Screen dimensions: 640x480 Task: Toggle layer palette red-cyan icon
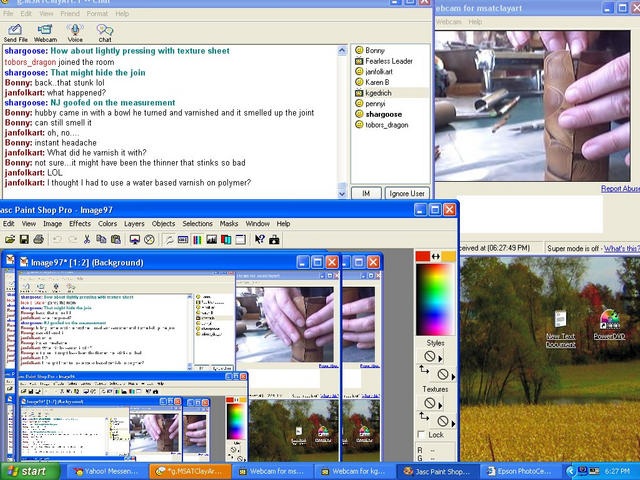coord(226,239)
